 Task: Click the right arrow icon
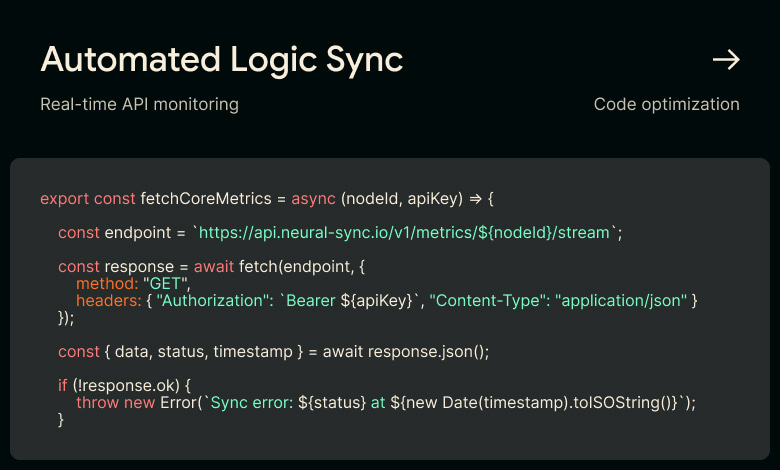pos(726,60)
